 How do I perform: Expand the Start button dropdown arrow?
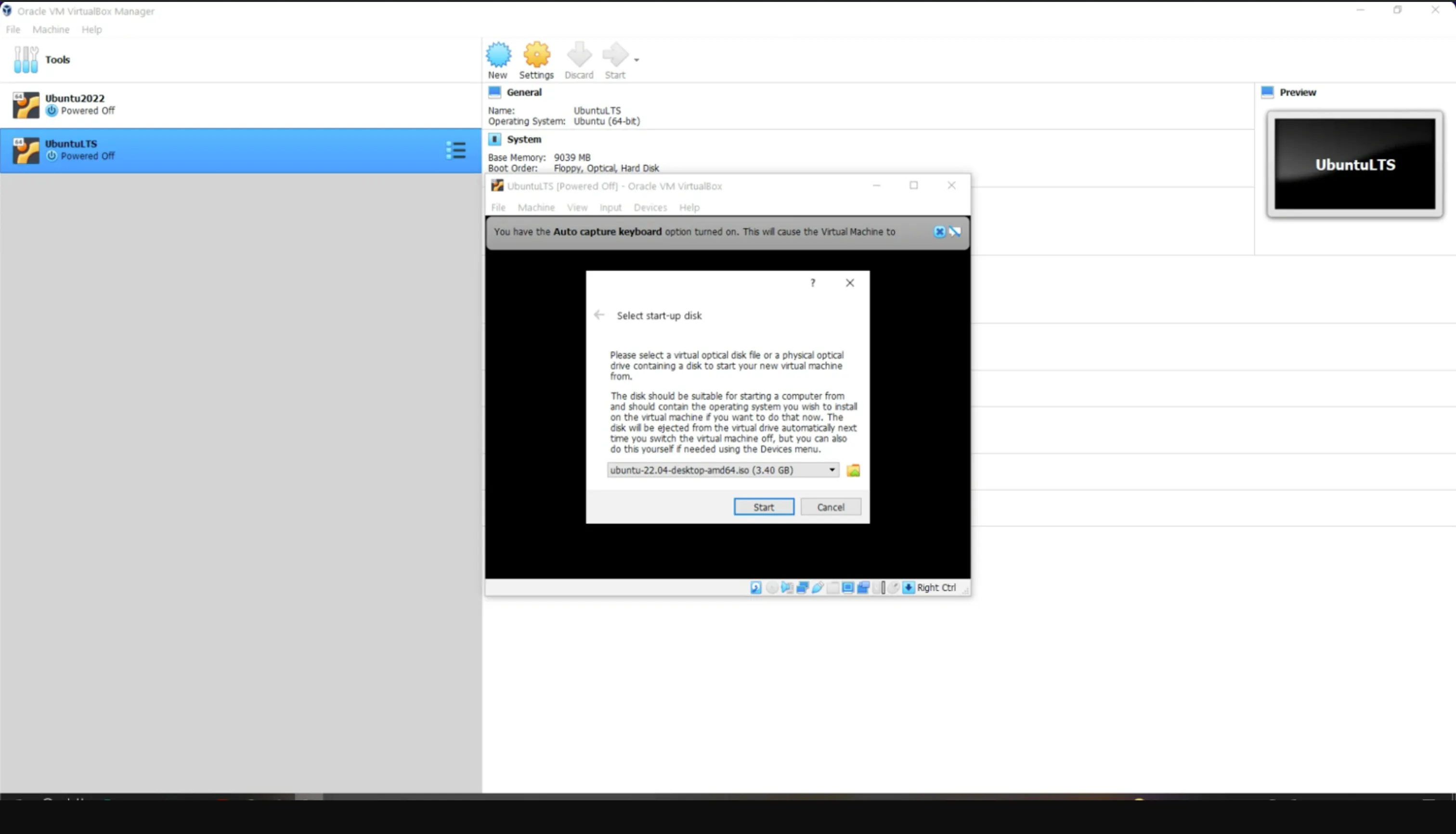[637, 60]
